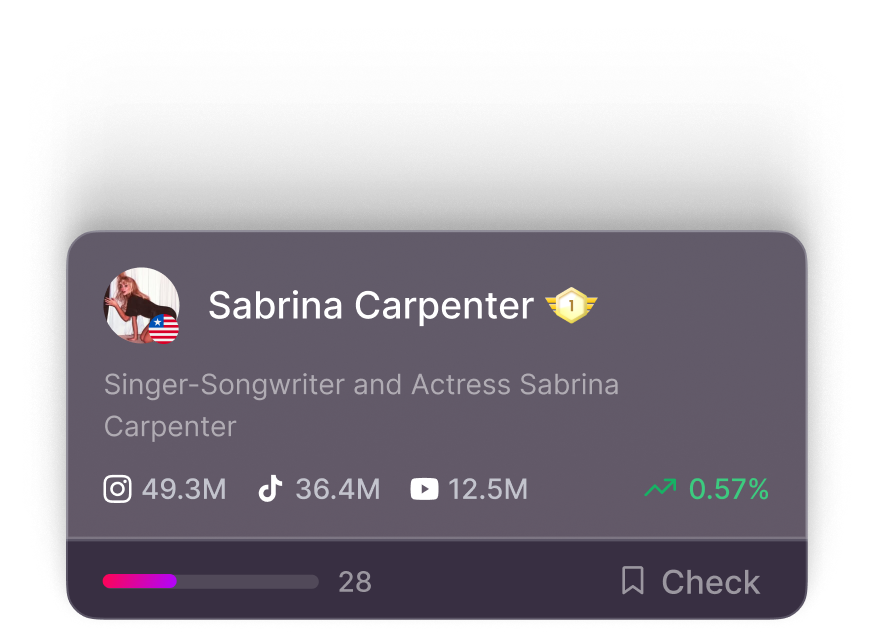Select the Sabrina Carpenter name heading
Viewport: 874px width, 632px height.
(371, 305)
